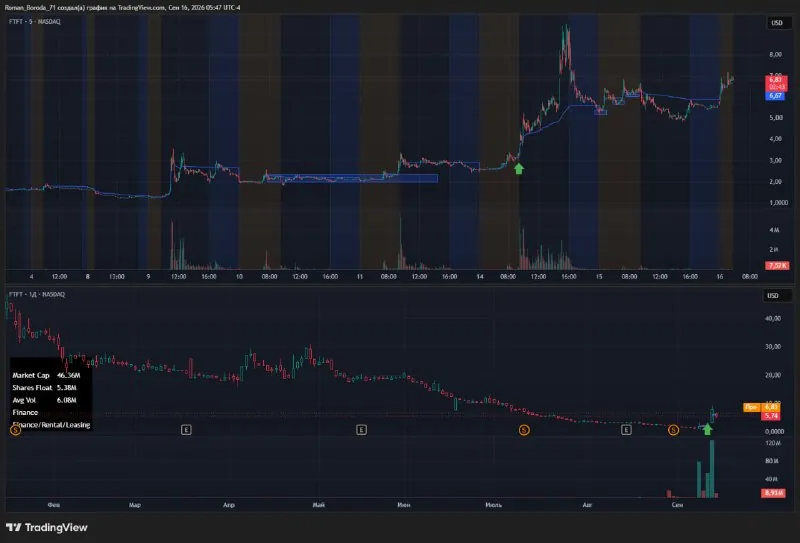Image resolution: width=800 pixels, height=543 pixels.
Task: Click the January split marker S
Action: point(15,430)
